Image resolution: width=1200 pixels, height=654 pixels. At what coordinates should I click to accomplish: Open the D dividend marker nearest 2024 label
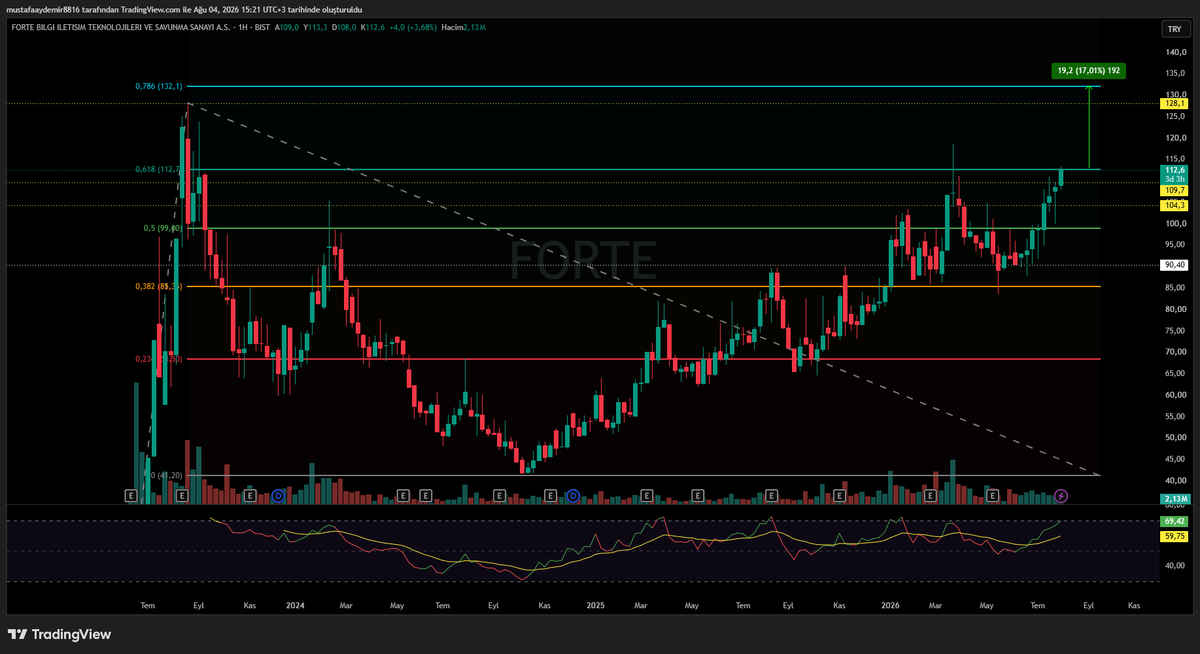pos(279,495)
